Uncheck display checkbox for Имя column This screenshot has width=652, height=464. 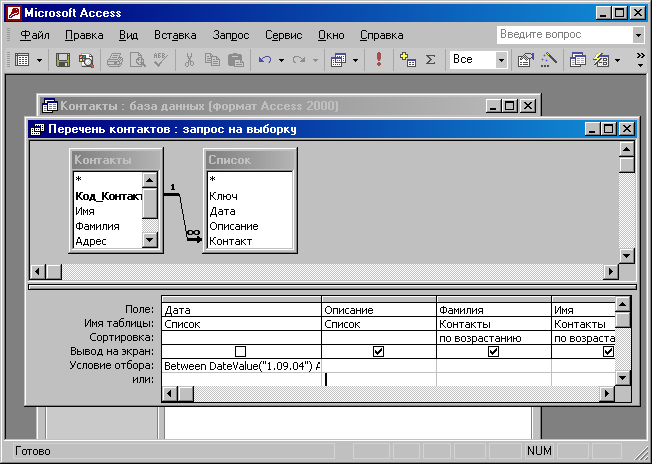(x=608, y=352)
